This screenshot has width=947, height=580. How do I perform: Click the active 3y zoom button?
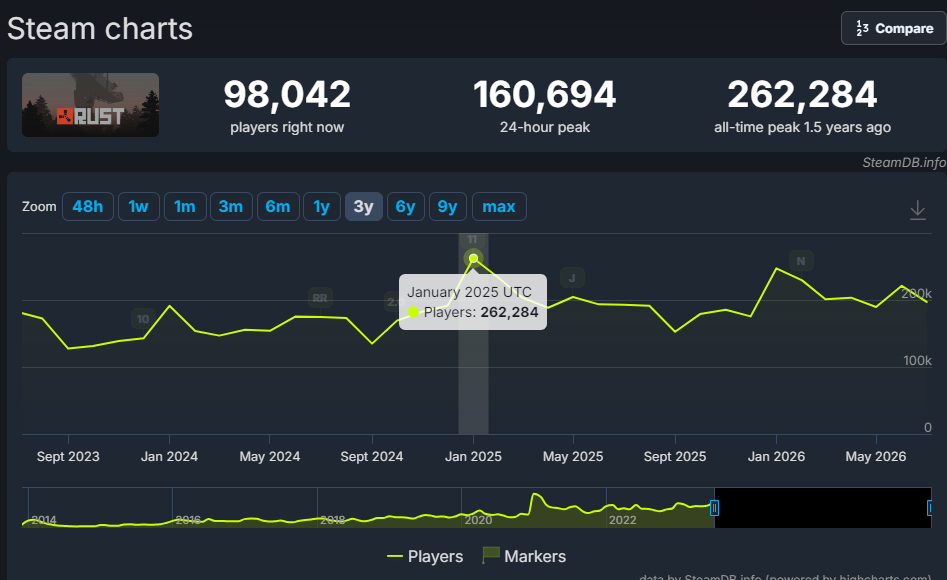[364, 207]
